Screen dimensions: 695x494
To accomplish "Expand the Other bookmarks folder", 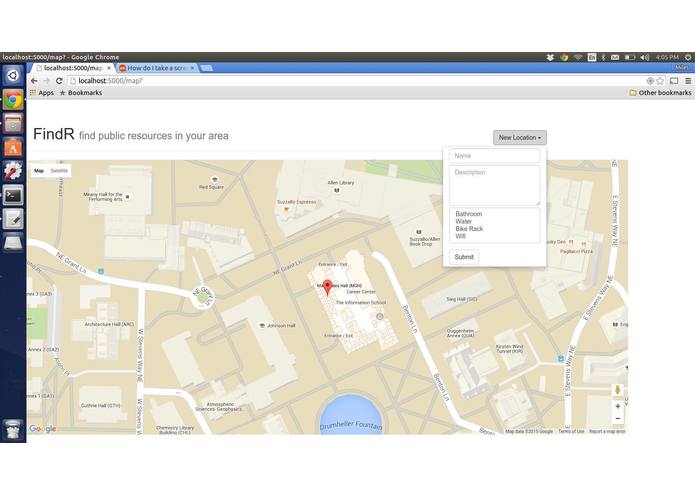I will coord(660,93).
